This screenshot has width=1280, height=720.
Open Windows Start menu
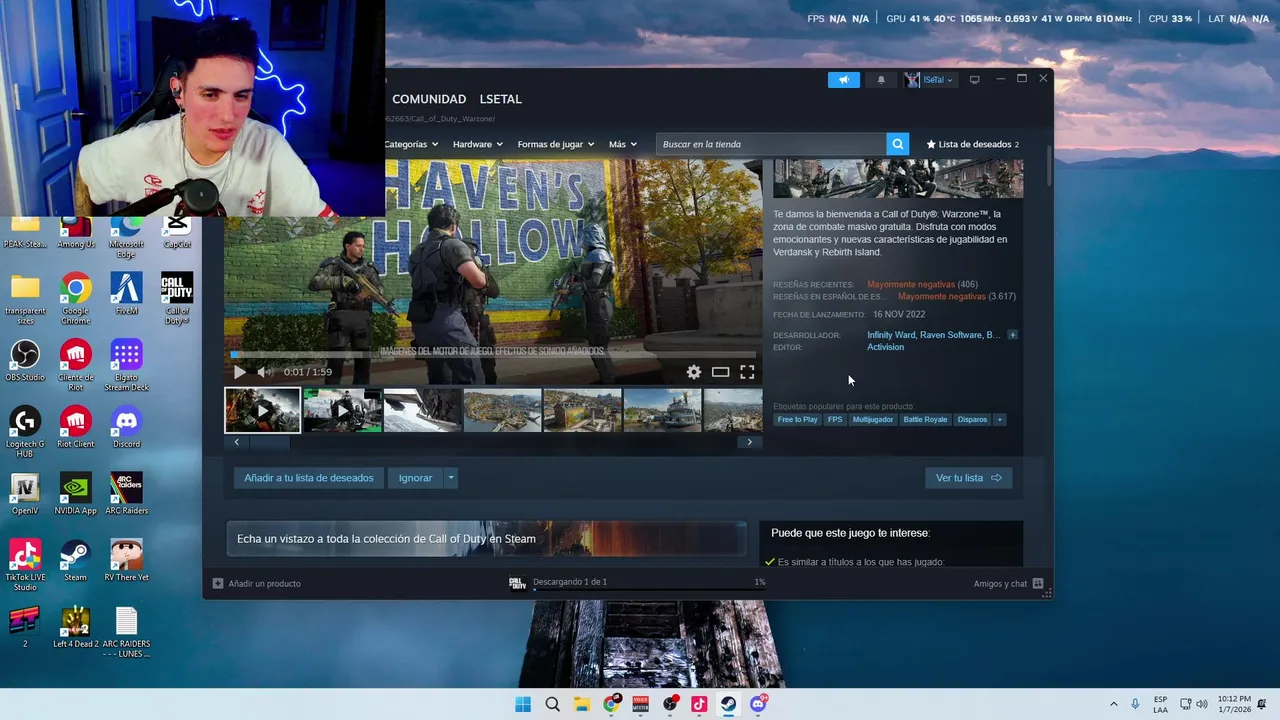pyautogui.click(x=523, y=704)
